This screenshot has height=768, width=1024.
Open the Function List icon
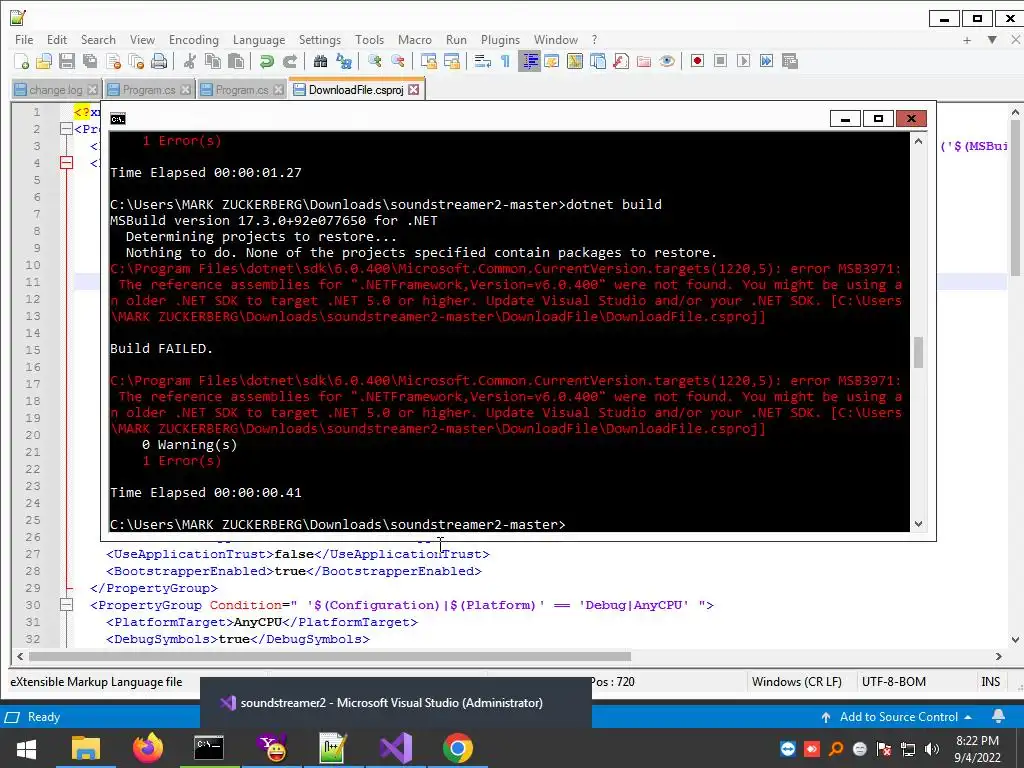tap(621, 61)
